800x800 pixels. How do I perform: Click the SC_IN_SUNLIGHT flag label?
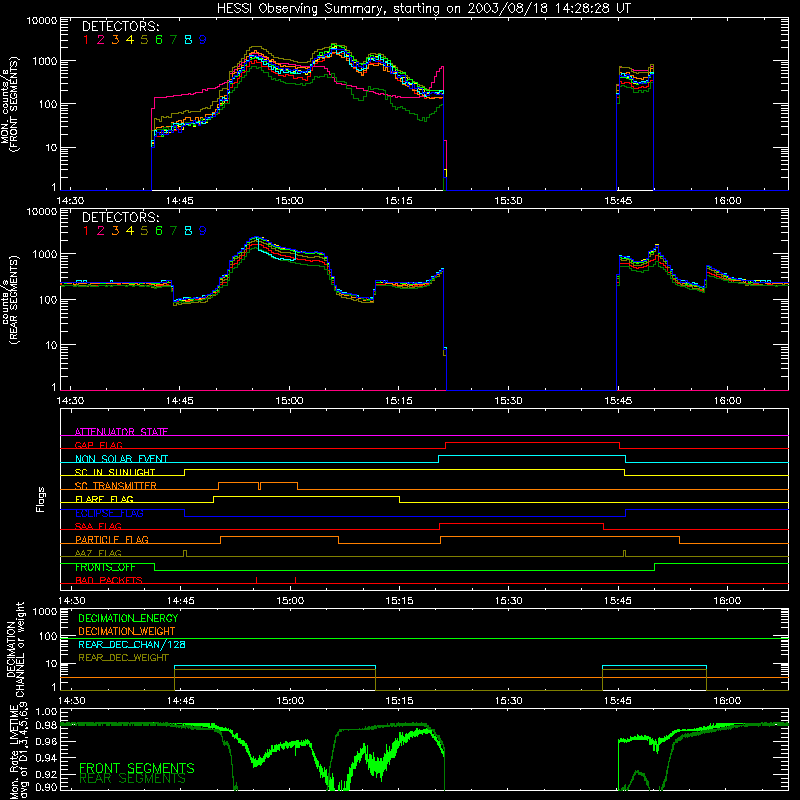click(x=115, y=472)
